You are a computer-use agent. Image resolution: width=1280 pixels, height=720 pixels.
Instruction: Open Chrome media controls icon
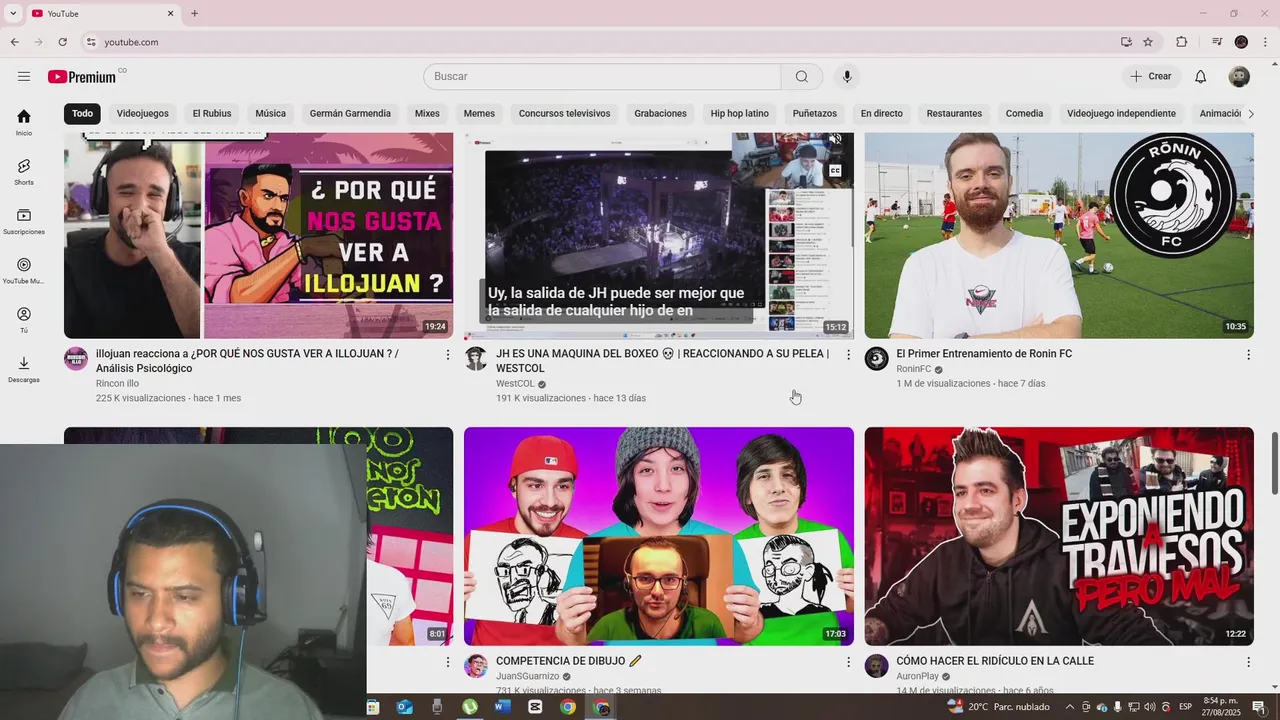click(x=1217, y=42)
